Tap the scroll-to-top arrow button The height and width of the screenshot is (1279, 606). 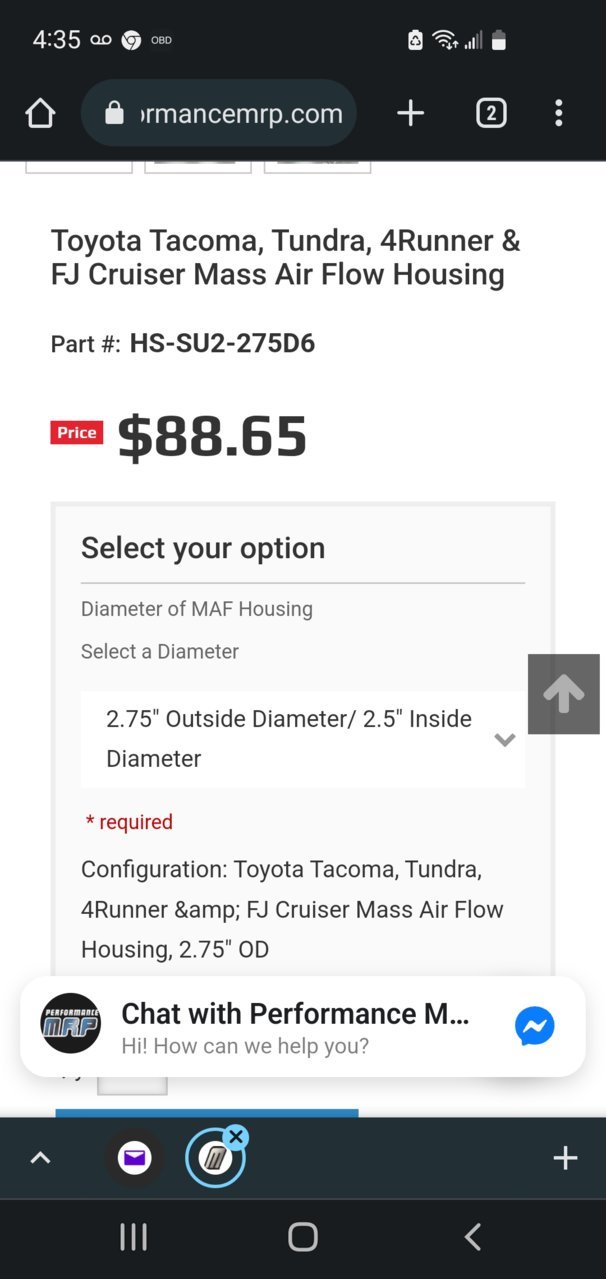(564, 694)
